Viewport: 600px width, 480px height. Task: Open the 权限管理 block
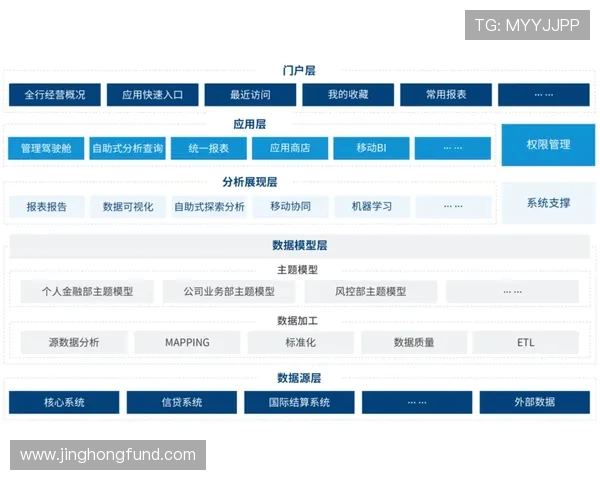[x=548, y=145]
